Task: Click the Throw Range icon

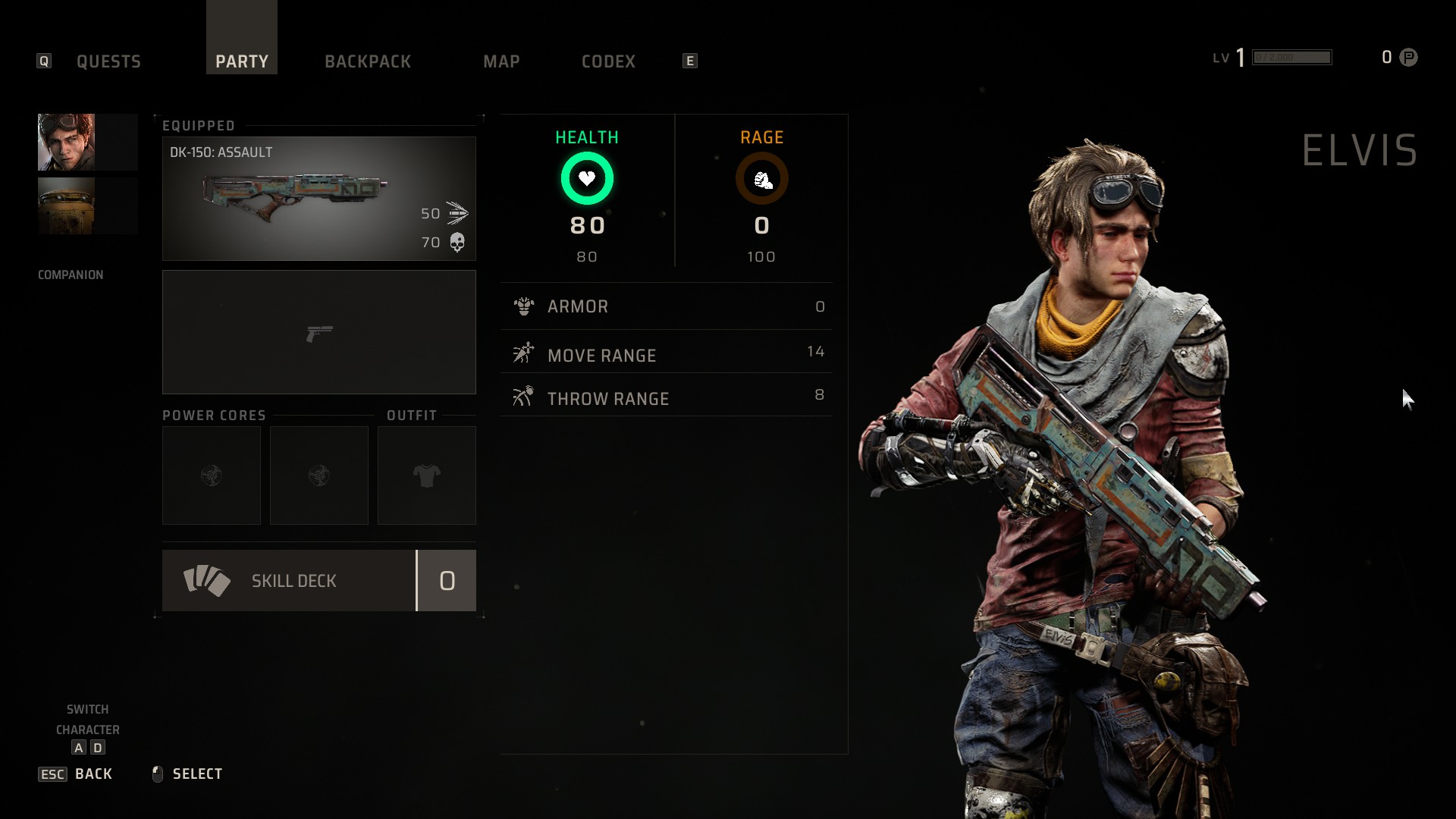Action: (523, 396)
